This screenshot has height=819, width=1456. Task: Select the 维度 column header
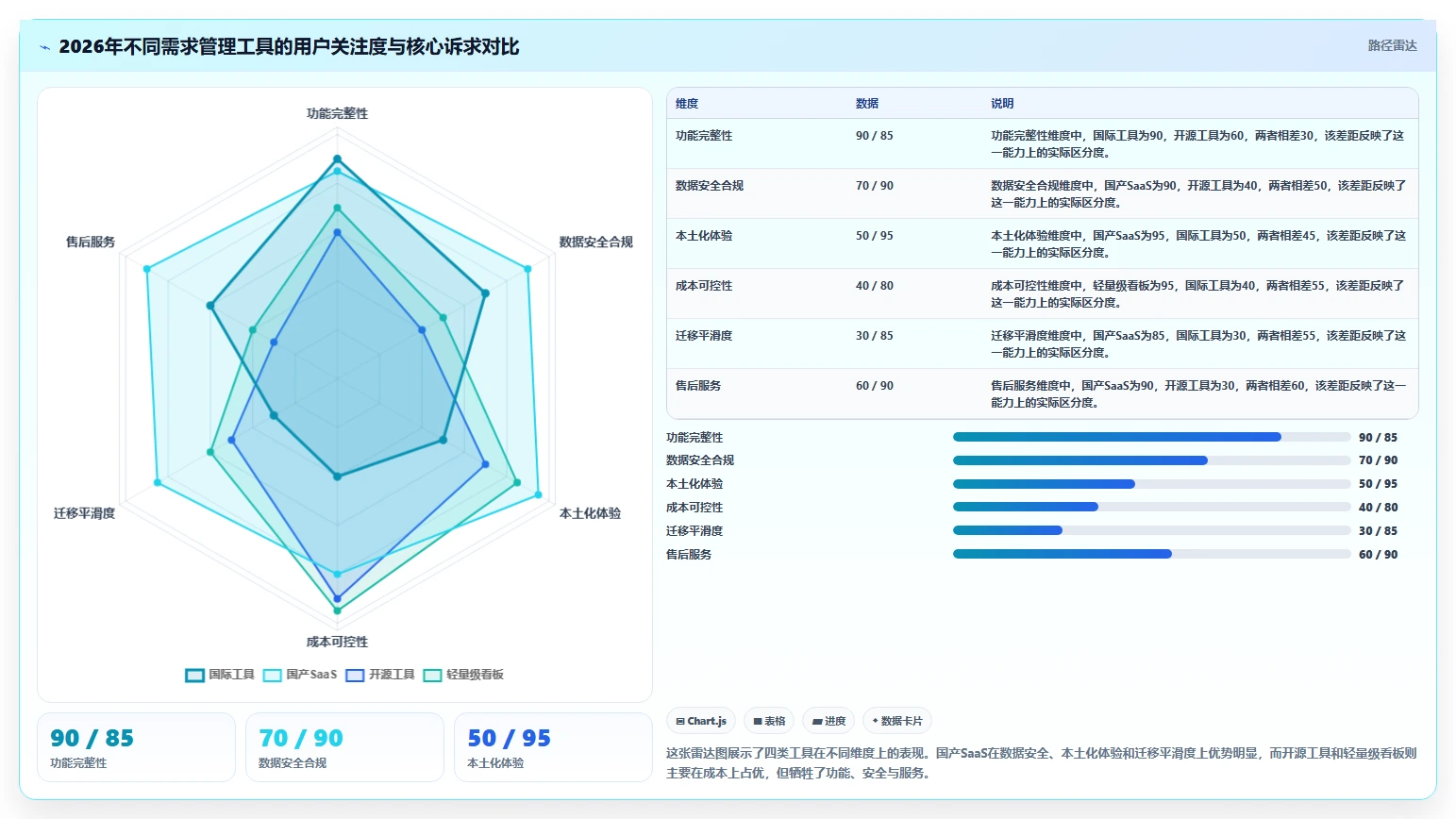[687, 104]
